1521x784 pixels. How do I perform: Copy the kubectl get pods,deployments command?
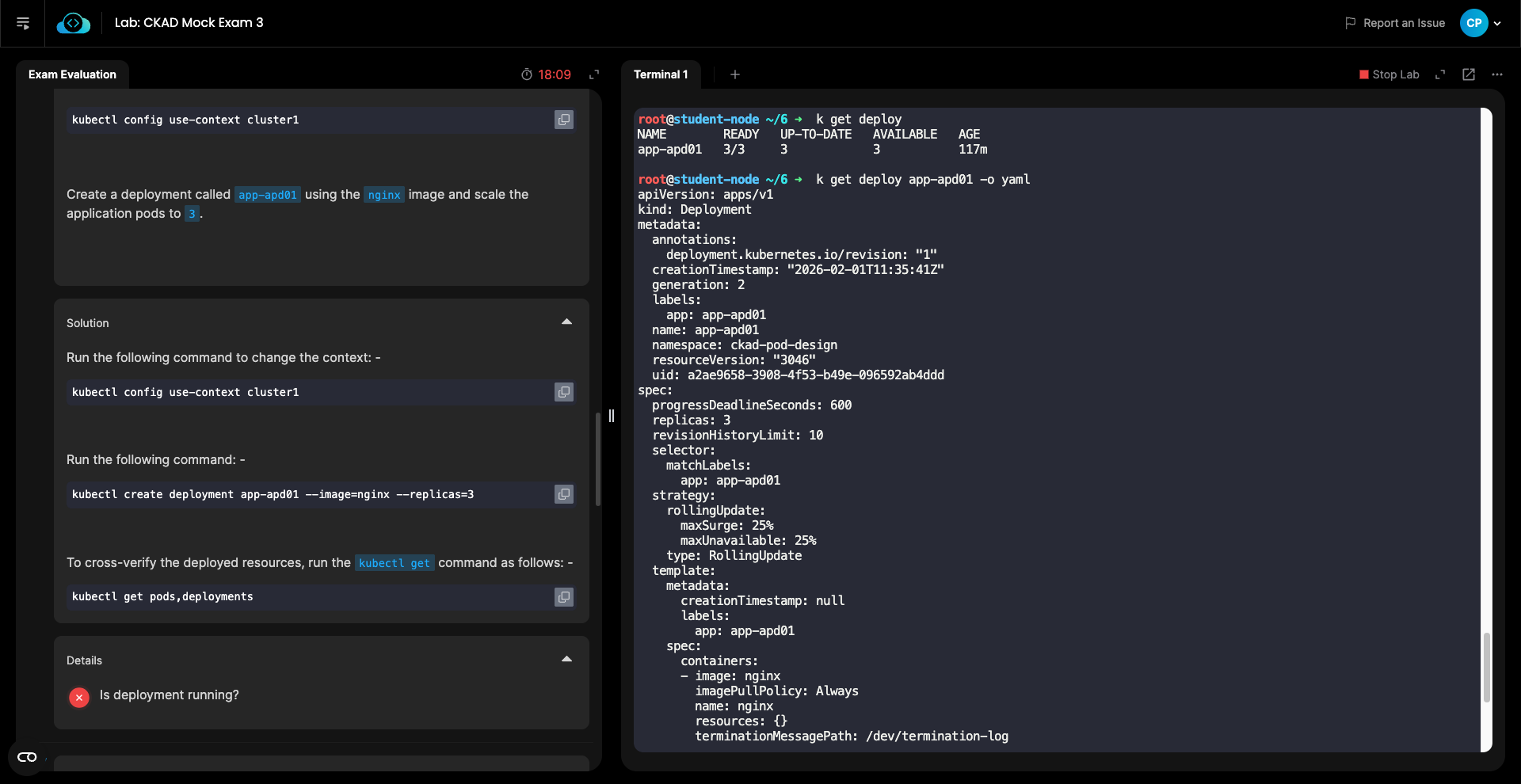[x=563, y=597]
